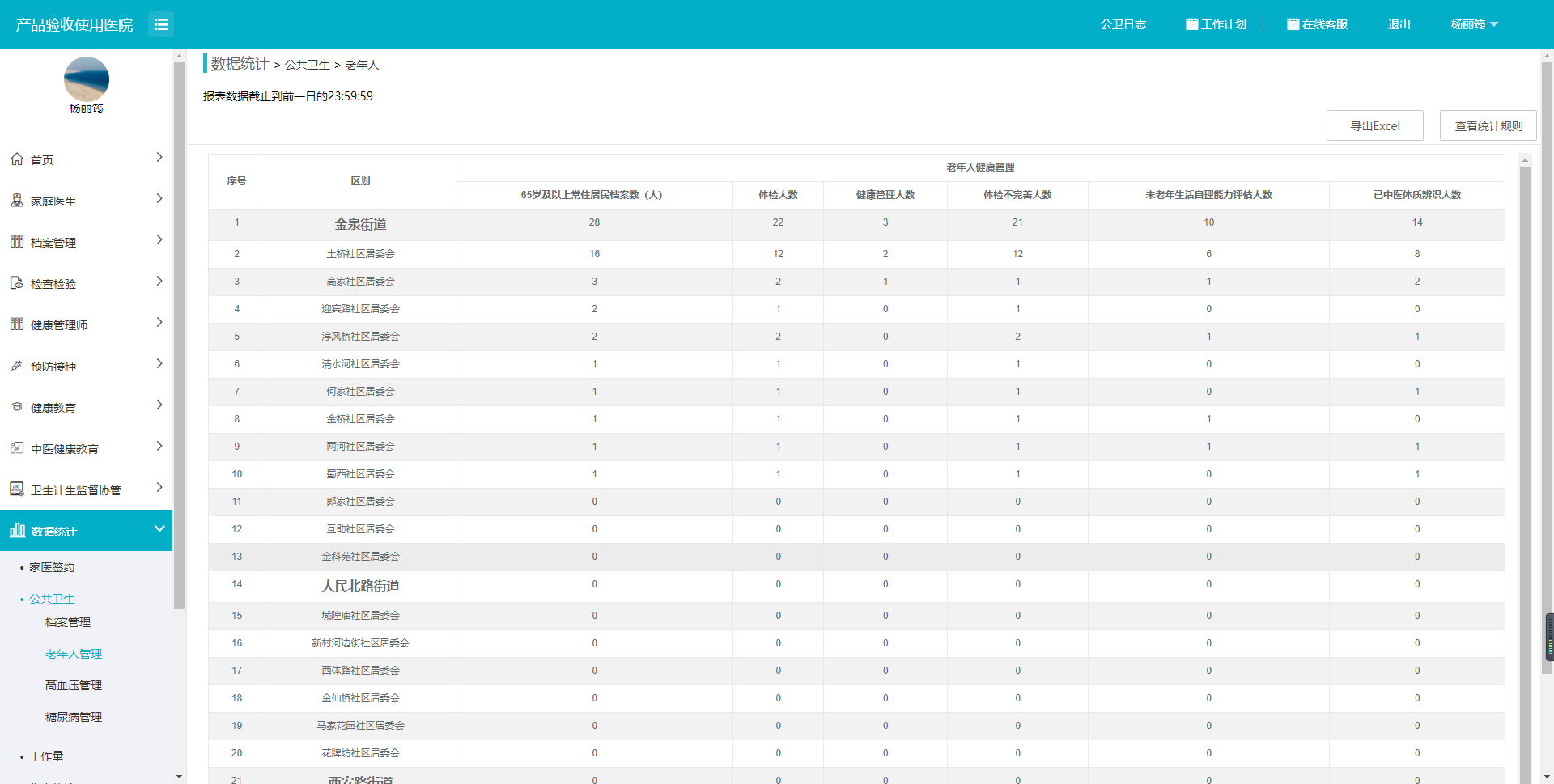The width and height of the screenshot is (1554, 784).
Task: Select 糖尿病管理 submenu item
Action: [x=74, y=717]
